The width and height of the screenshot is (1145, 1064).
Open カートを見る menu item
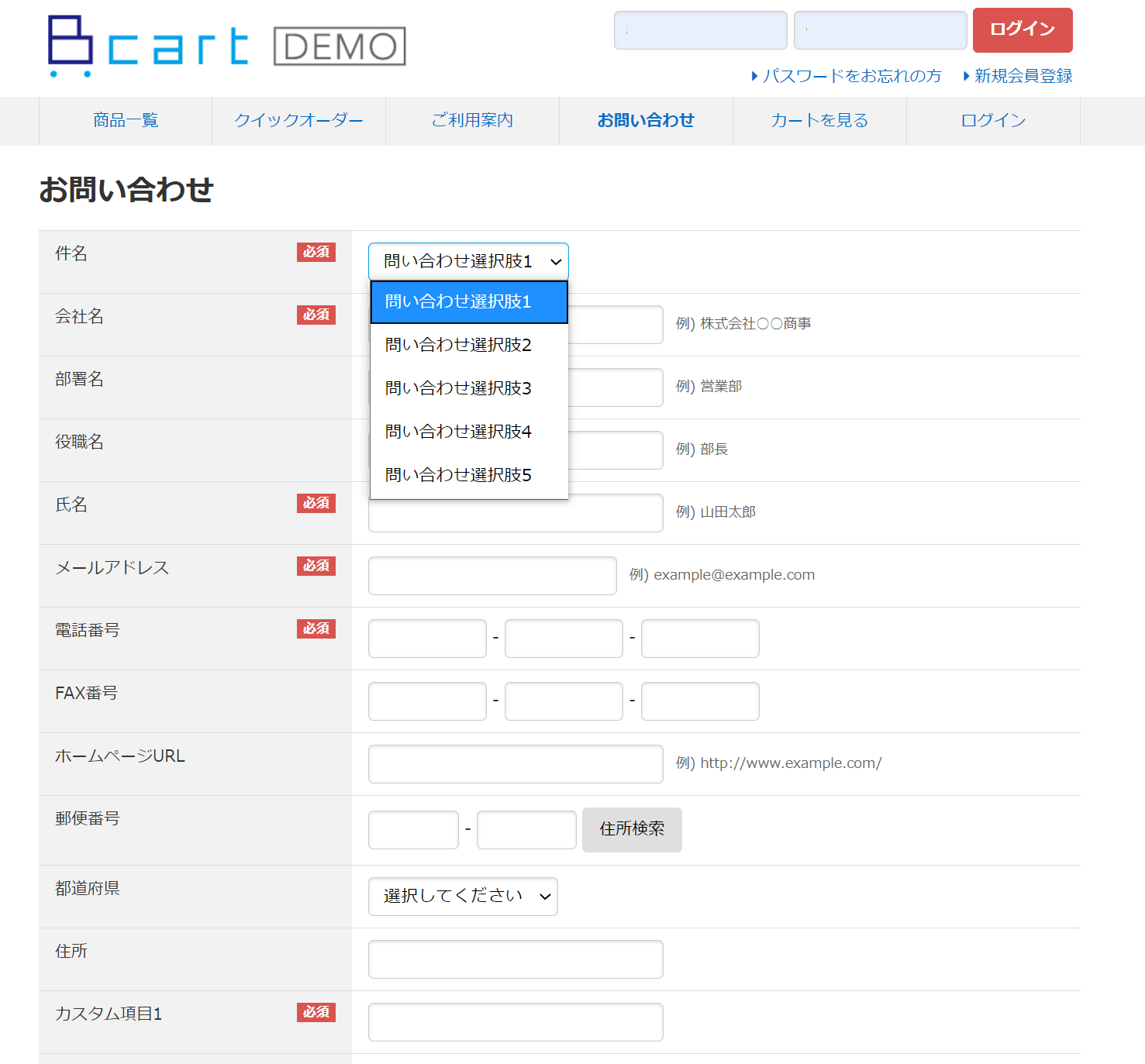(x=820, y=121)
